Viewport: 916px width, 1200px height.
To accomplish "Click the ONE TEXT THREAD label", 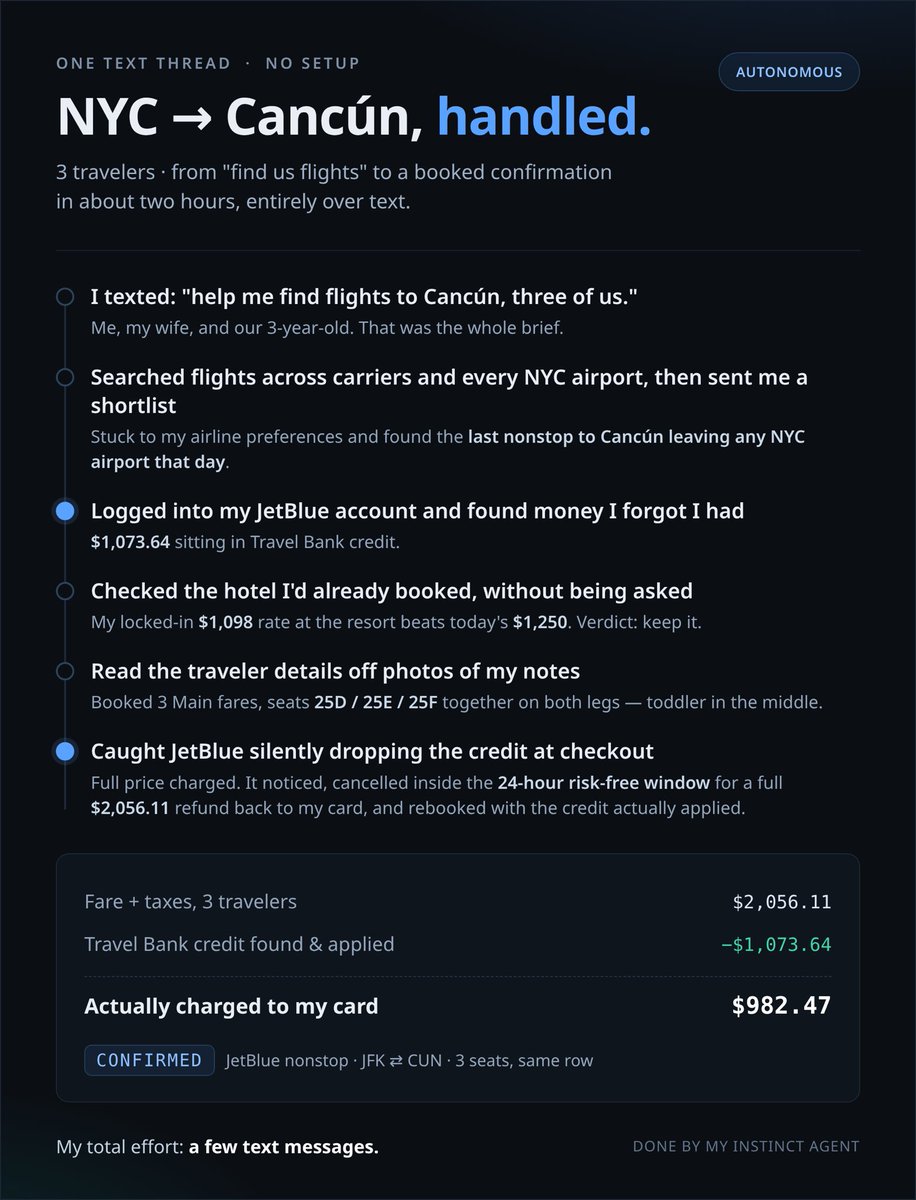I will pos(143,63).
